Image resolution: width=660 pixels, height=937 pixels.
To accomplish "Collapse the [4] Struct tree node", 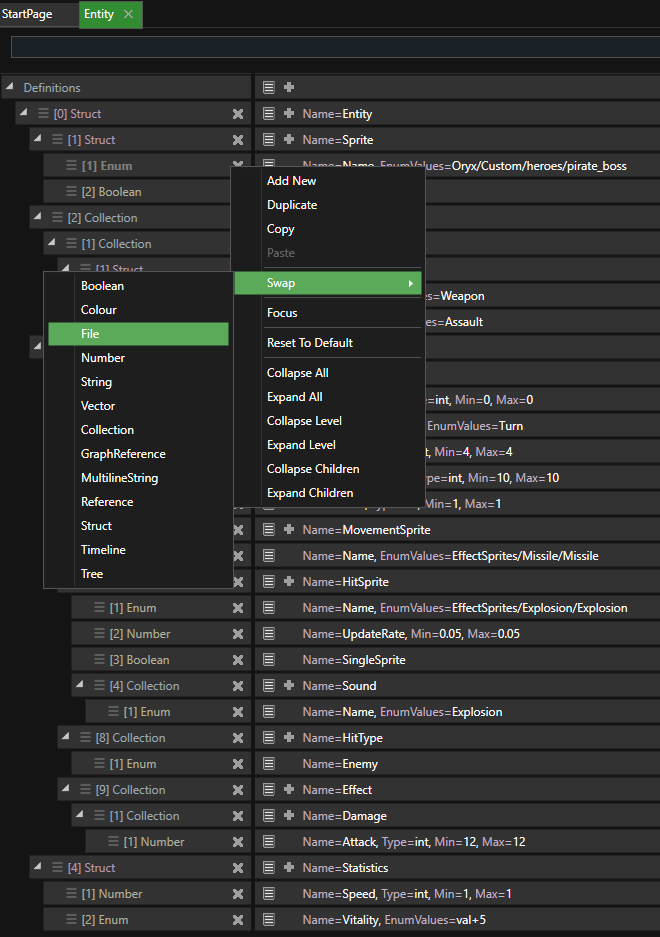I will [x=37, y=868].
